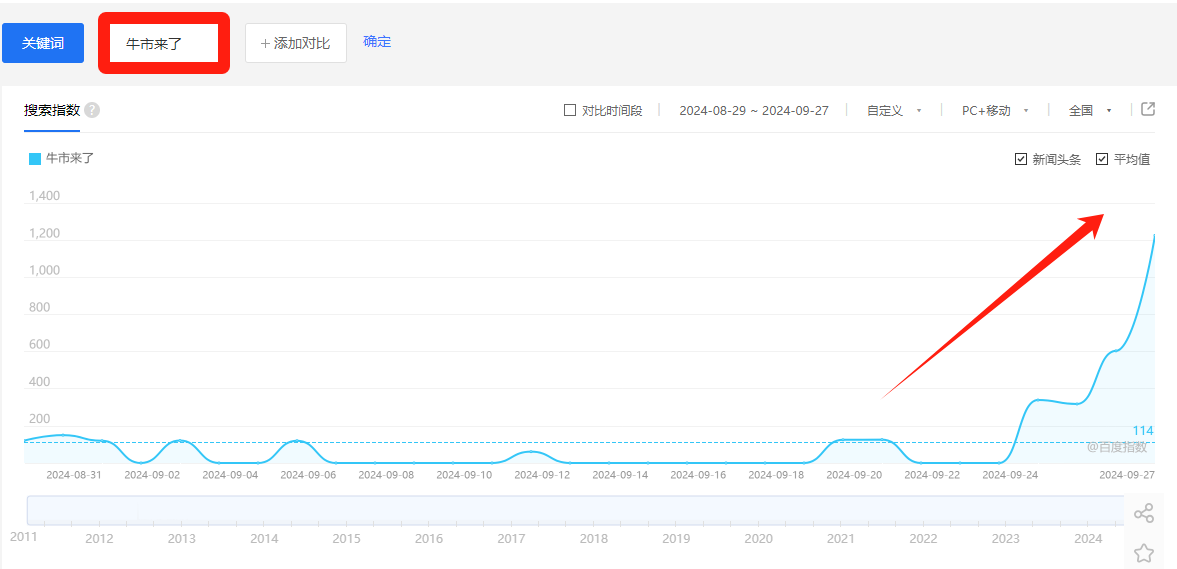Click the 添加对比 button
1177x569 pixels.
click(x=296, y=43)
